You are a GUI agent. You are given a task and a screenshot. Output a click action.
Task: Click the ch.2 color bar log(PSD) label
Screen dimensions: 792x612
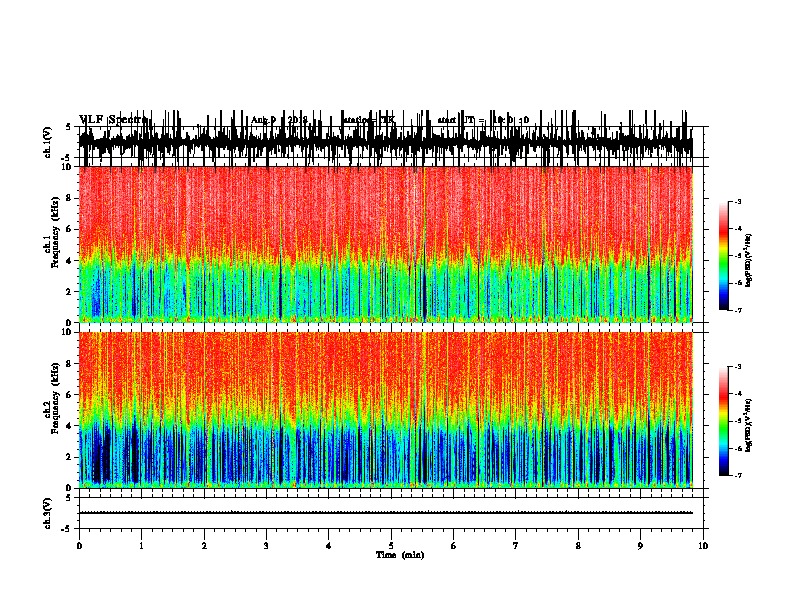click(749, 425)
